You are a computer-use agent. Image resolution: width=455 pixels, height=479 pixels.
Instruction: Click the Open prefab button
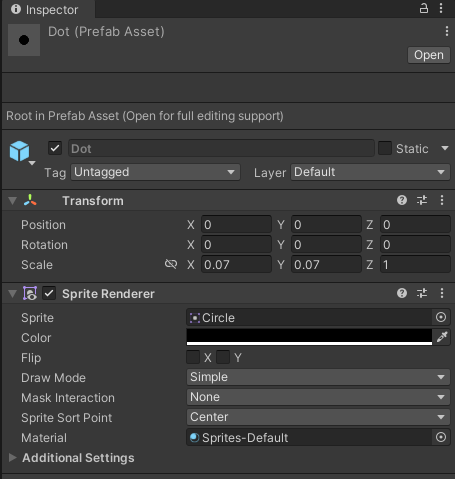tap(429, 55)
